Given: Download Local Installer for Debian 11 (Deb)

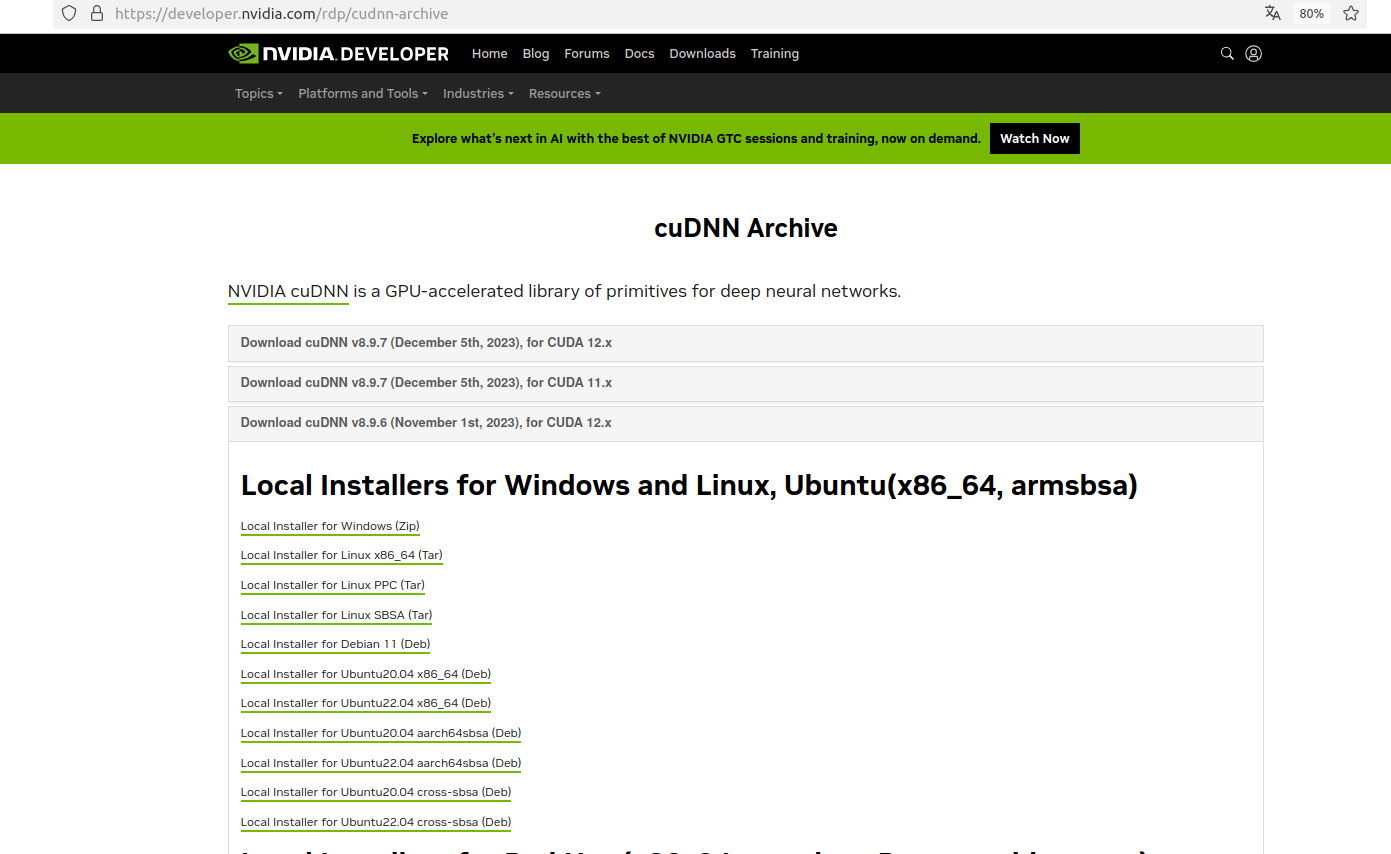Looking at the screenshot, I should (x=336, y=644).
